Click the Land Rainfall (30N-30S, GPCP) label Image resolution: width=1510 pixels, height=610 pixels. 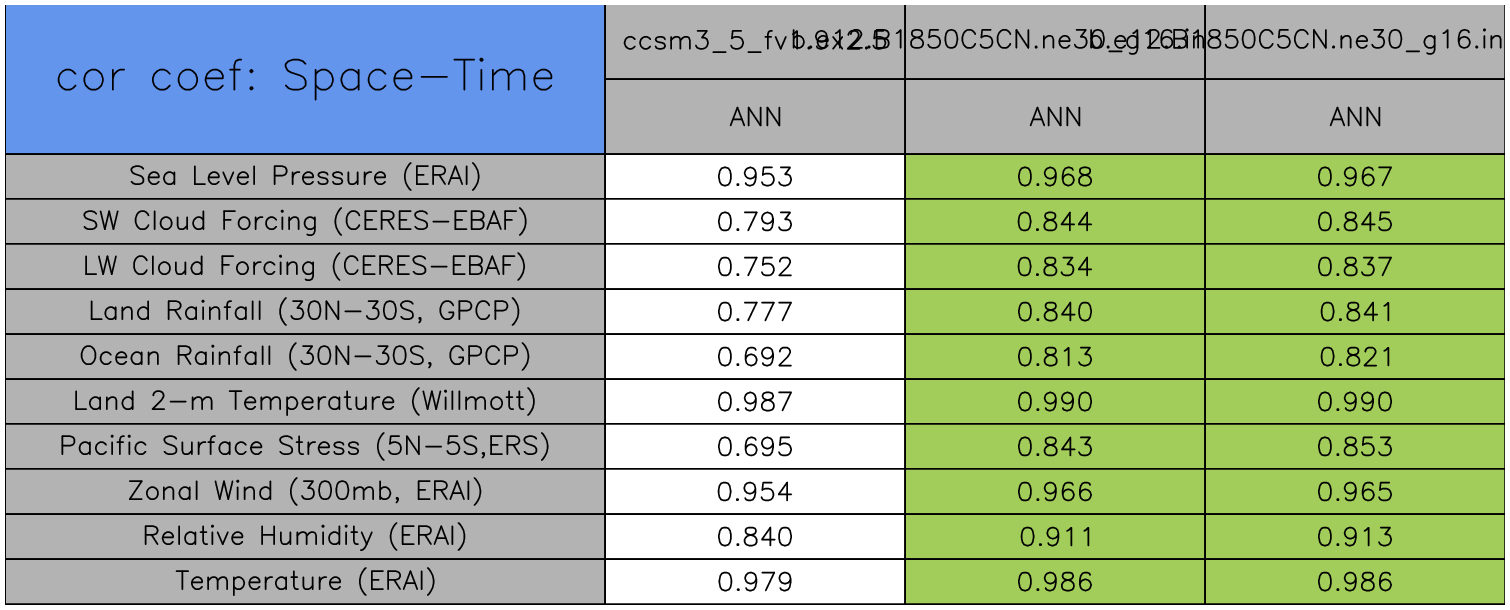[x=305, y=311]
